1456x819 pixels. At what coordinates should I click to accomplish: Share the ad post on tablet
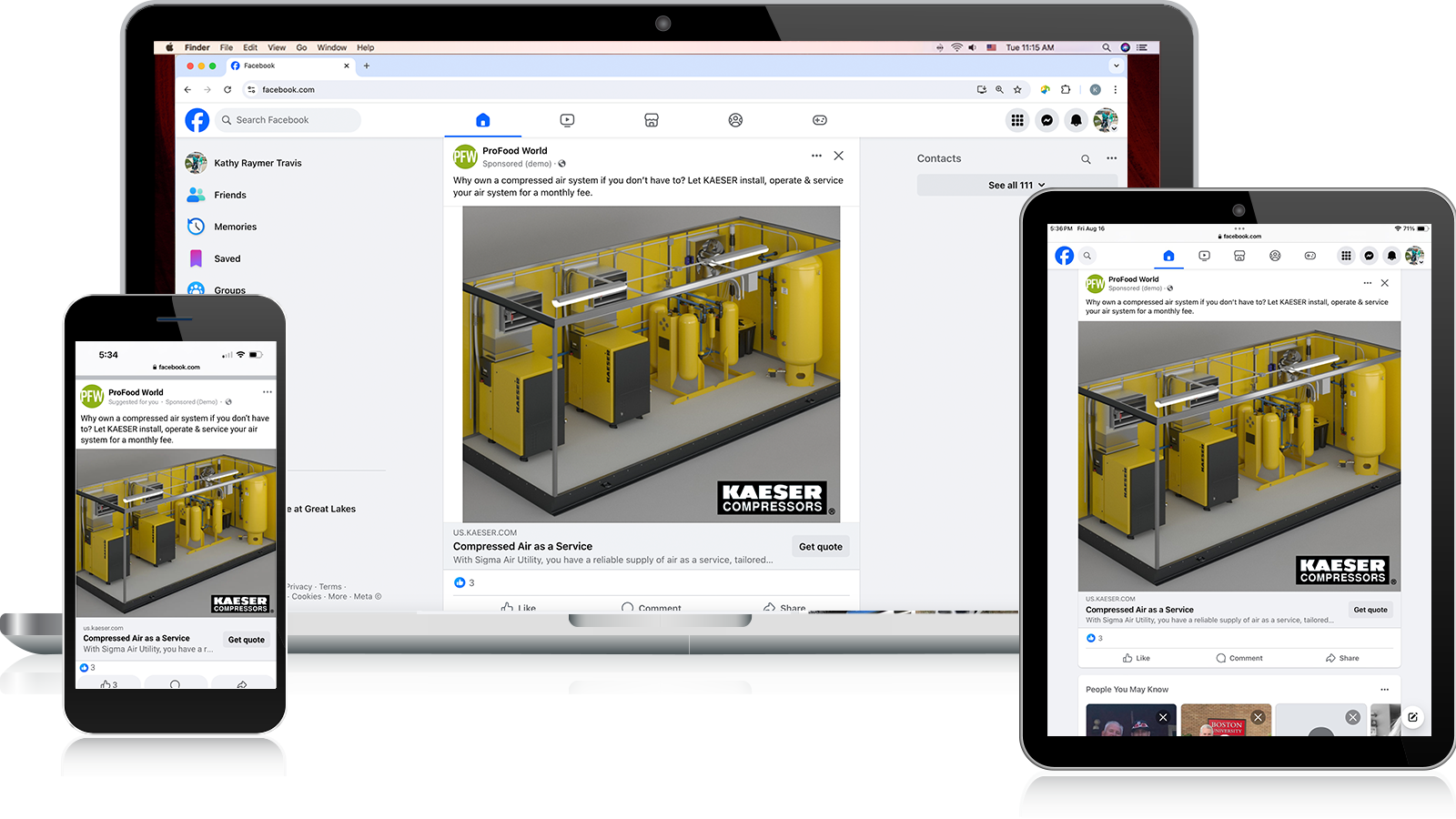(x=1342, y=658)
